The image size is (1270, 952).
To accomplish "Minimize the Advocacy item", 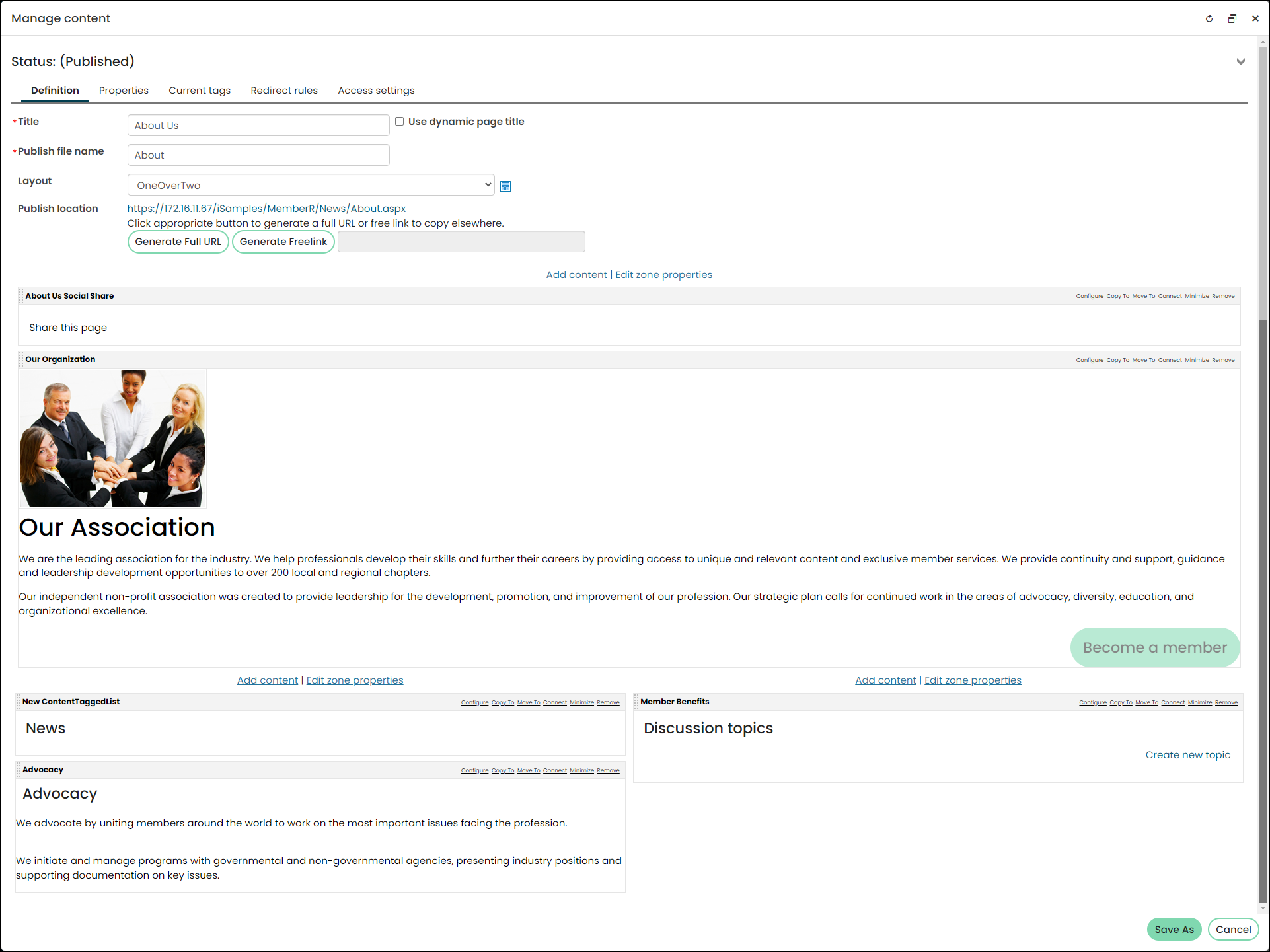I will click(582, 770).
